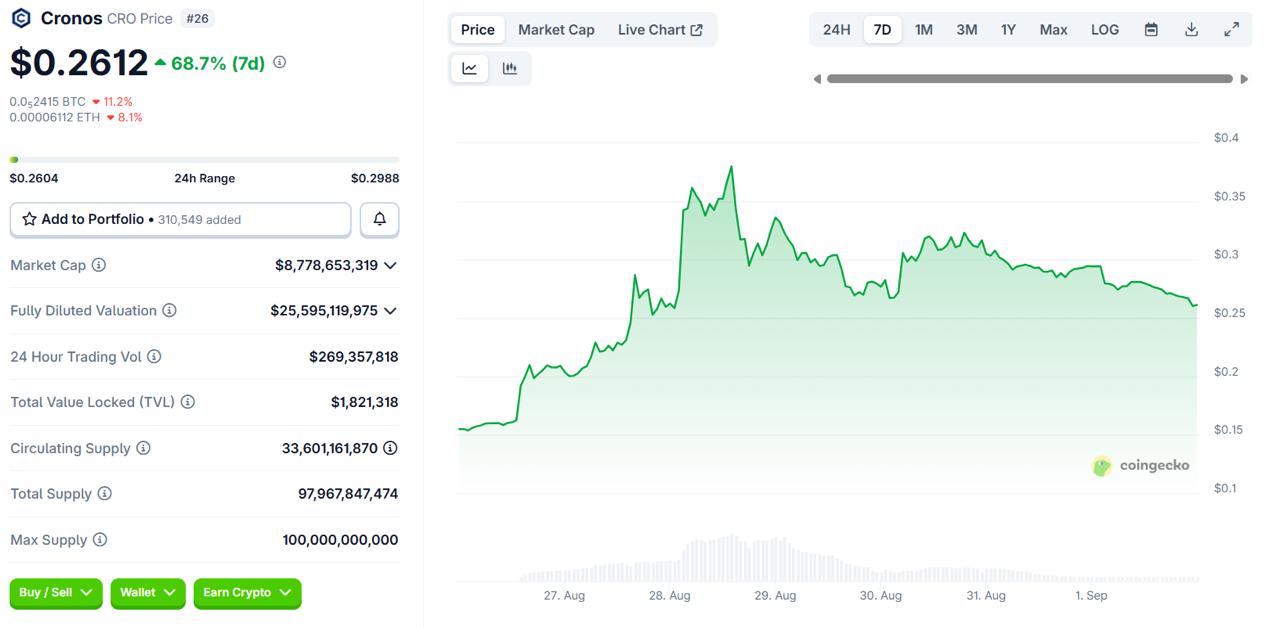Click the 97,967,847,474 total supply value
Screen dimensions: 1280x627
348,494
